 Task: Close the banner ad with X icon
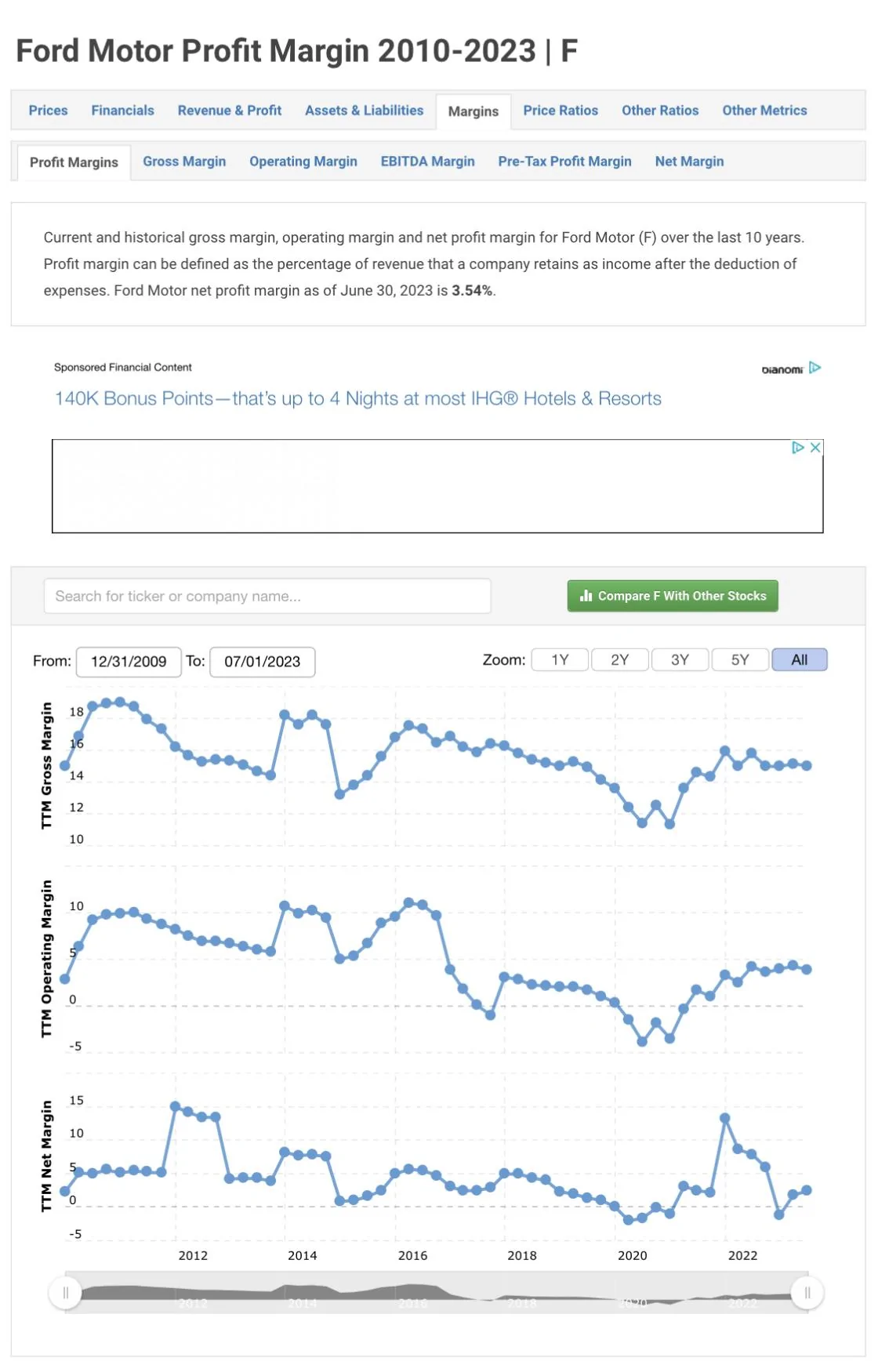tap(815, 448)
